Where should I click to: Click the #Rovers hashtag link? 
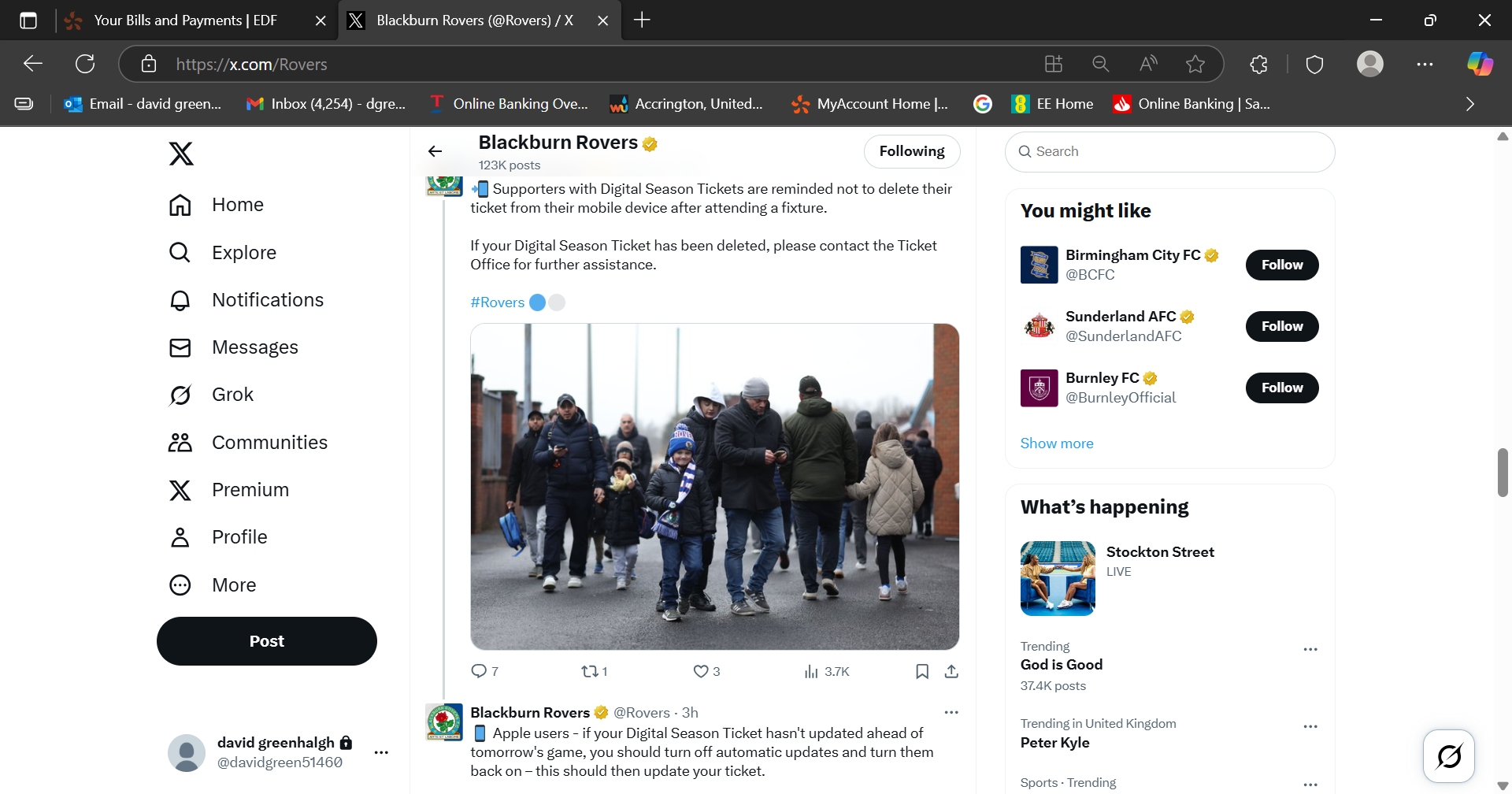click(x=497, y=302)
